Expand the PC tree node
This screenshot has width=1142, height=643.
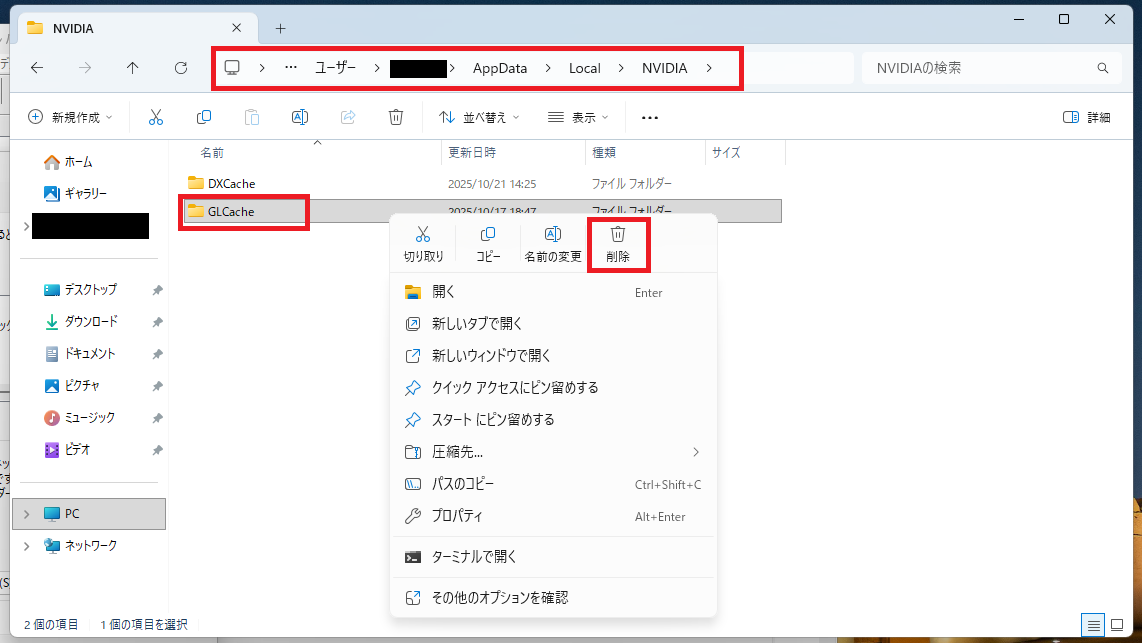click(27, 514)
